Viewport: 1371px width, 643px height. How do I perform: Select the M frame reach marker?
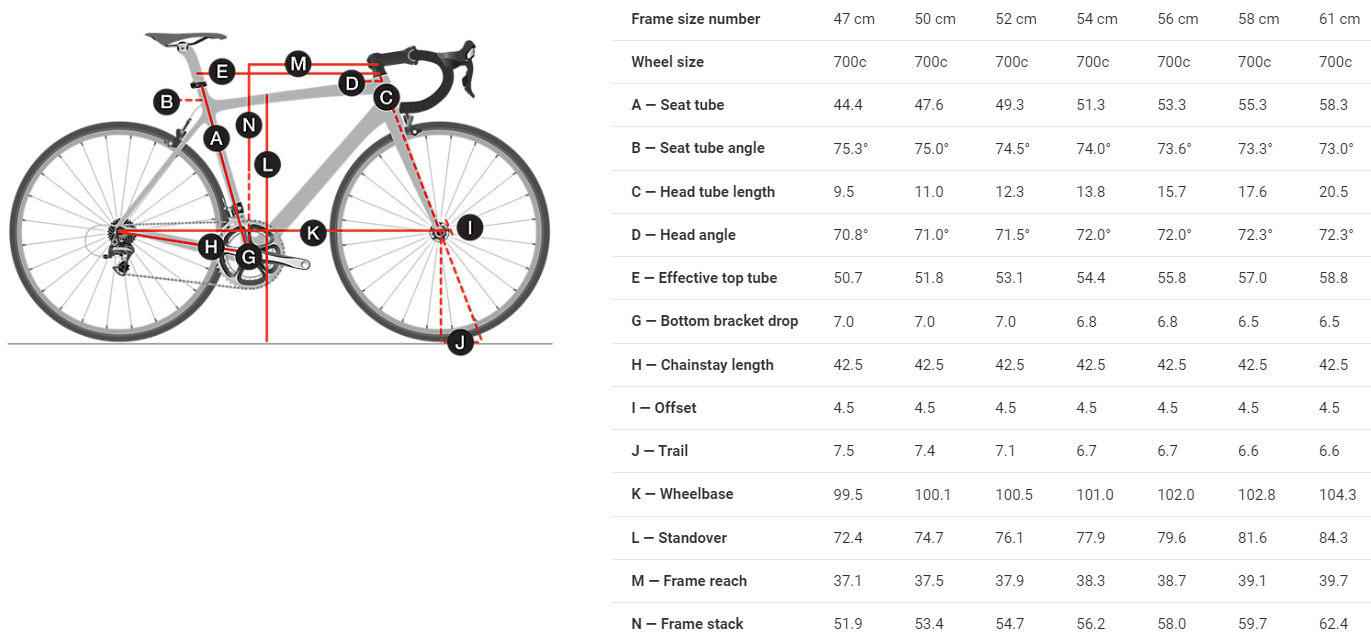click(x=298, y=65)
